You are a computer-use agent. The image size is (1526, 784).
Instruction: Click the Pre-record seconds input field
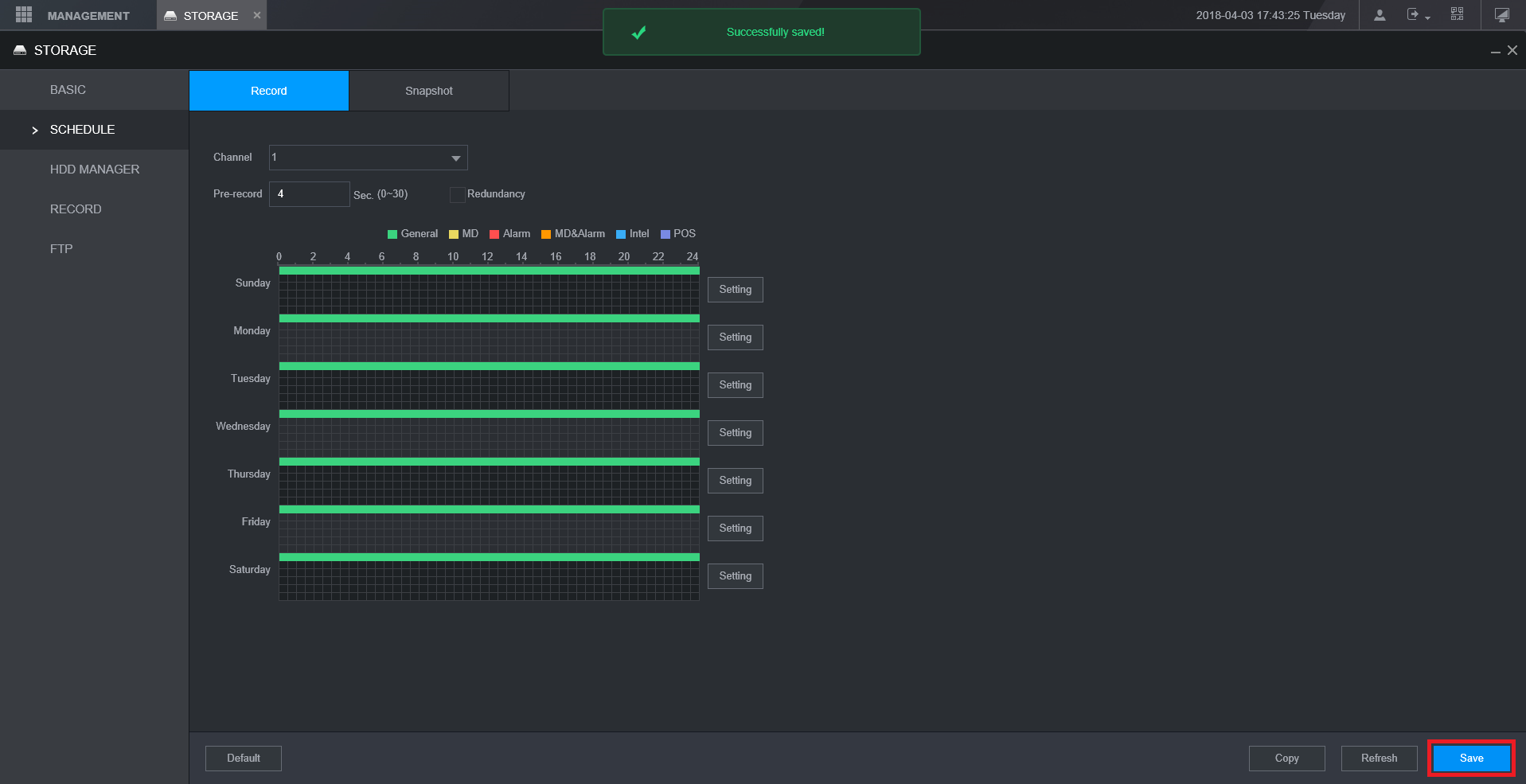(309, 194)
